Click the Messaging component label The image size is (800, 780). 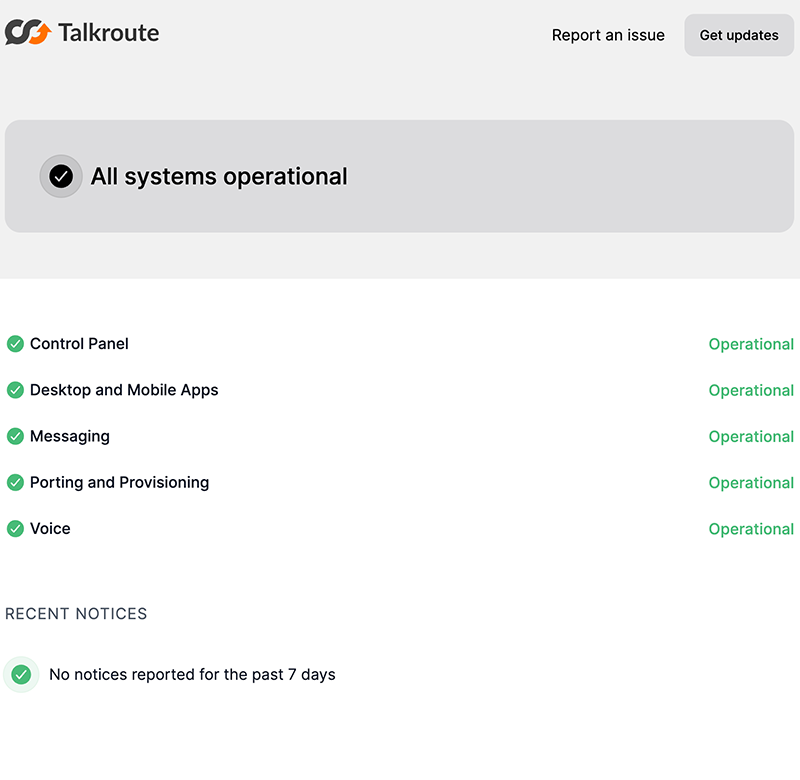coord(70,436)
